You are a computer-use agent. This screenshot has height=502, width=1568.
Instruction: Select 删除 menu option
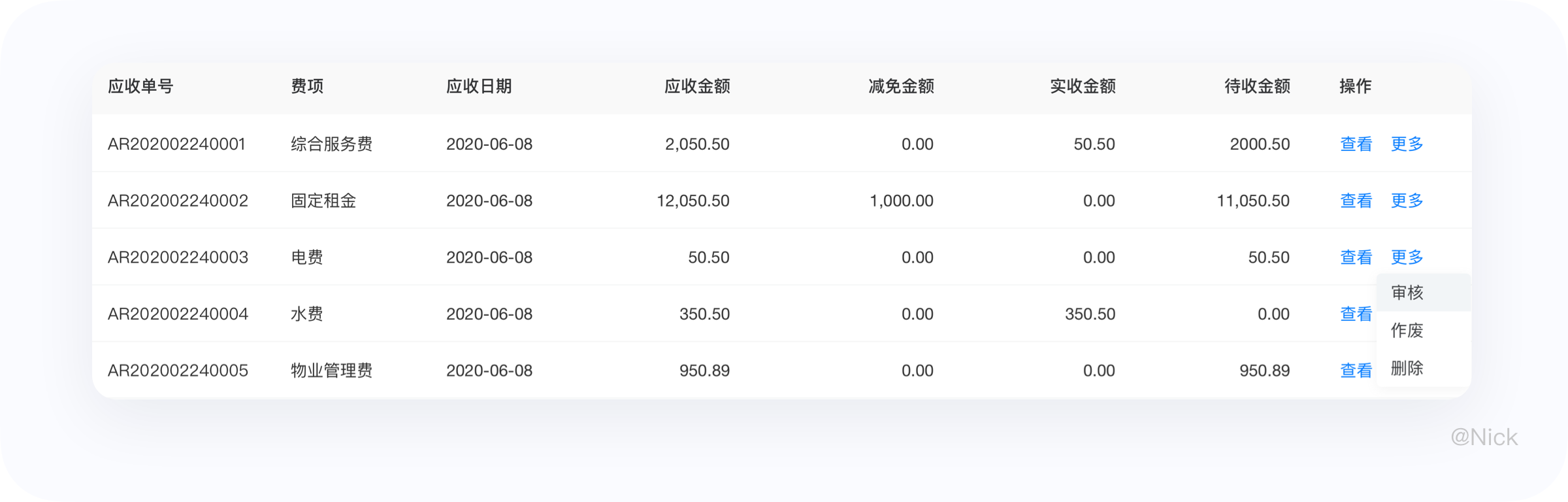(1407, 369)
